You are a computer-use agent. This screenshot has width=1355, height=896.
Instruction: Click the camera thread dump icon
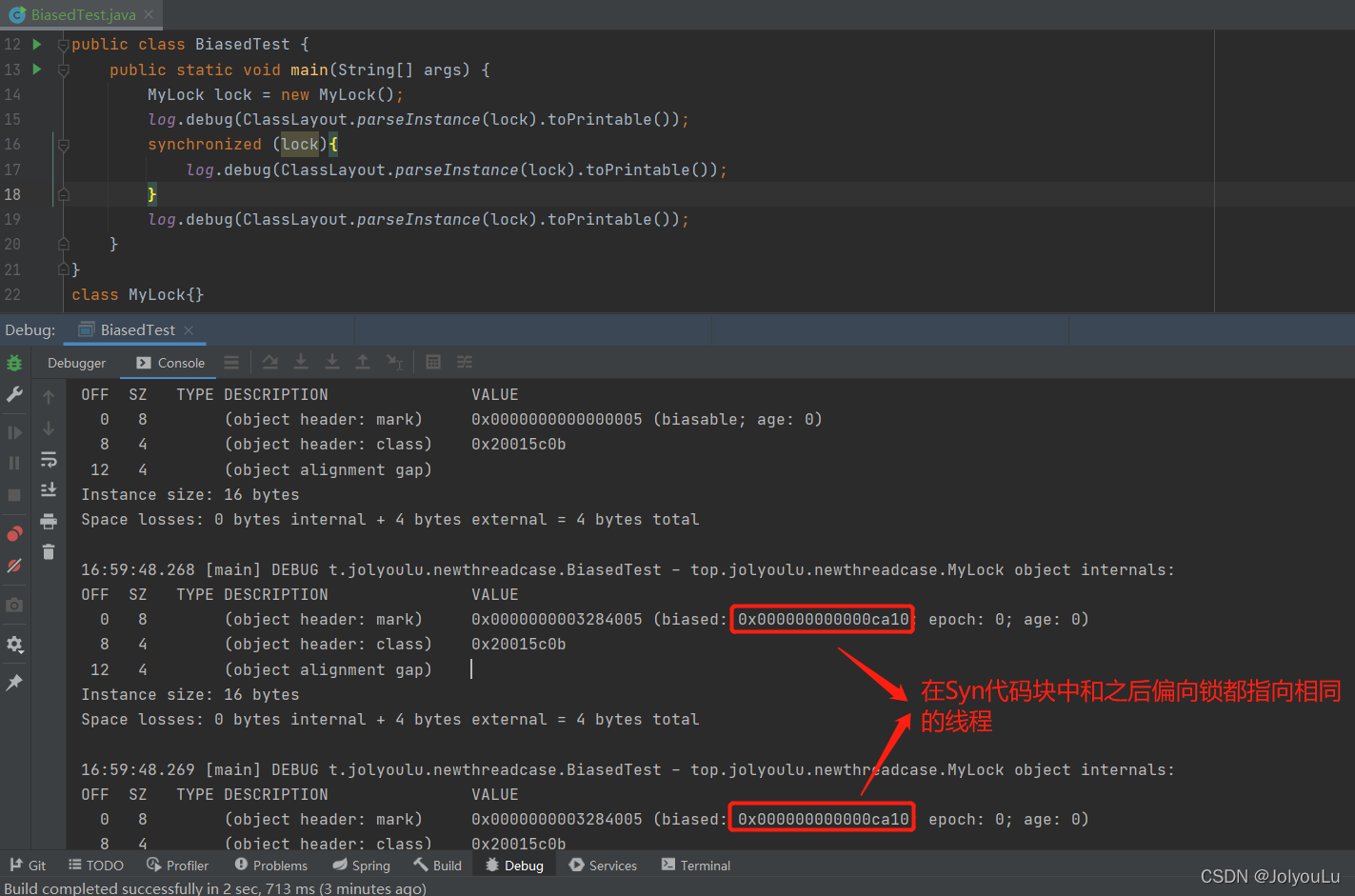pos(14,605)
